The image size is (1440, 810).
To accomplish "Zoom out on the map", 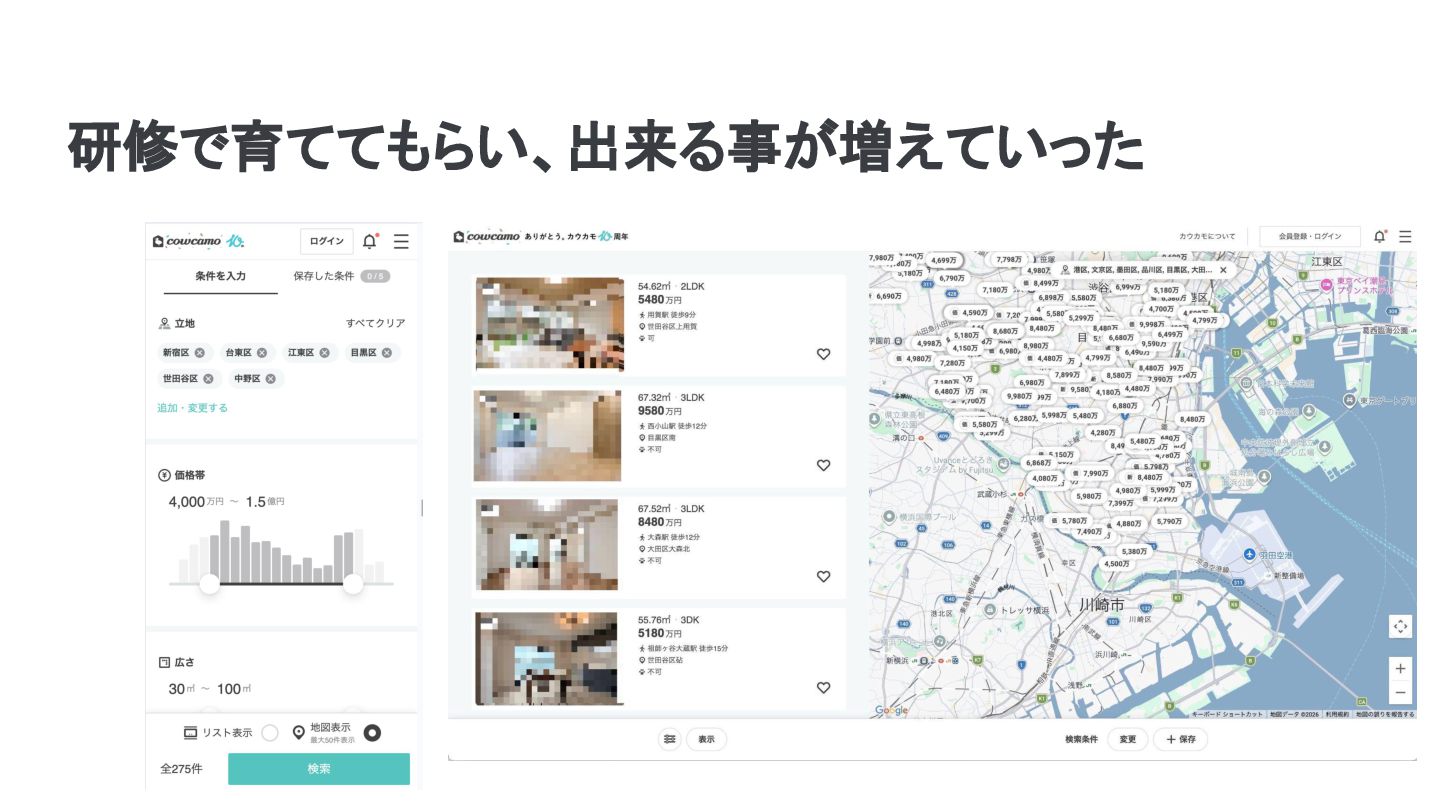I will click(x=1400, y=692).
